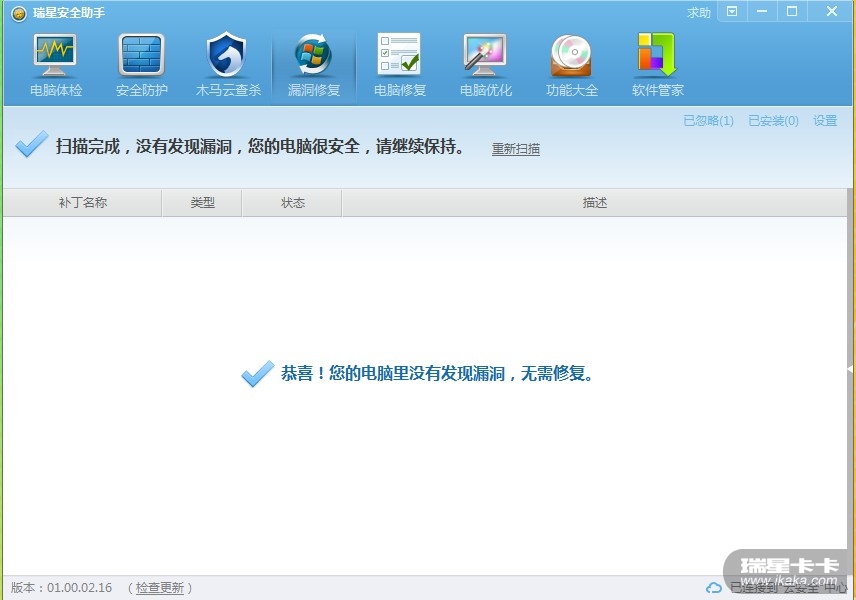Expand the side panel arrow on right edge
Screen dimensions: 856x600
click(851, 369)
